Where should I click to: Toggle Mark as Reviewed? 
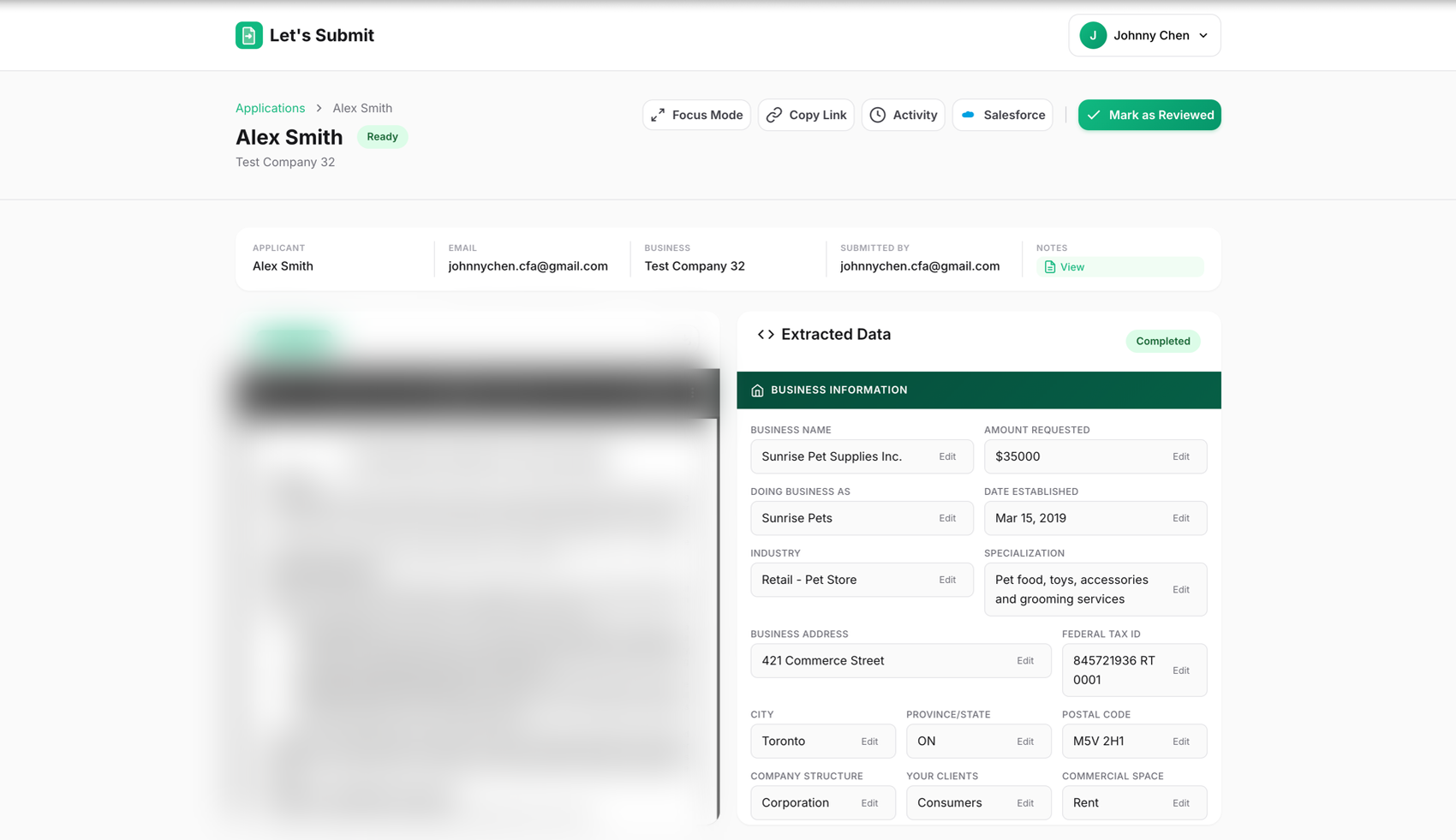(1149, 115)
